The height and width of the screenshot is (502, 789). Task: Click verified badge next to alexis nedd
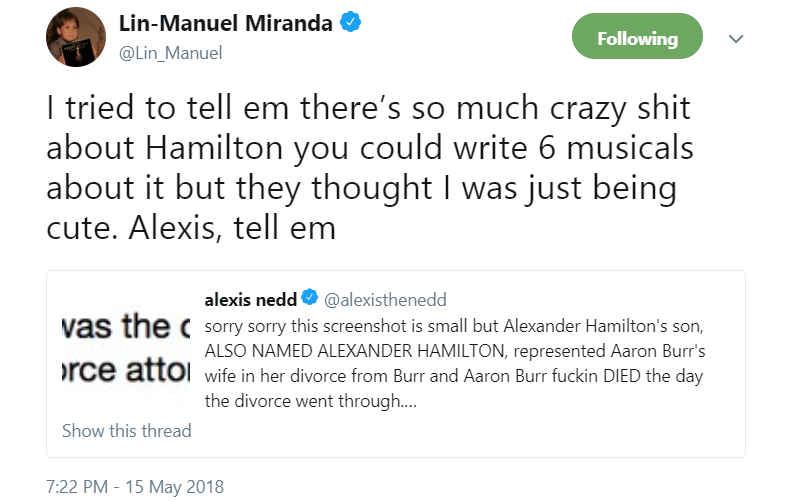310,299
